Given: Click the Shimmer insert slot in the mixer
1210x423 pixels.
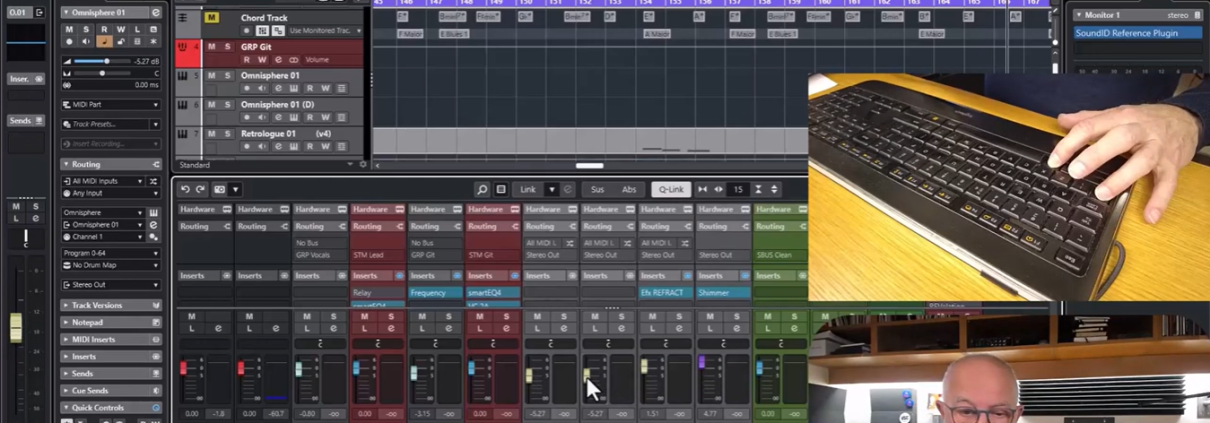Looking at the screenshot, I should (x=722, y=293).
